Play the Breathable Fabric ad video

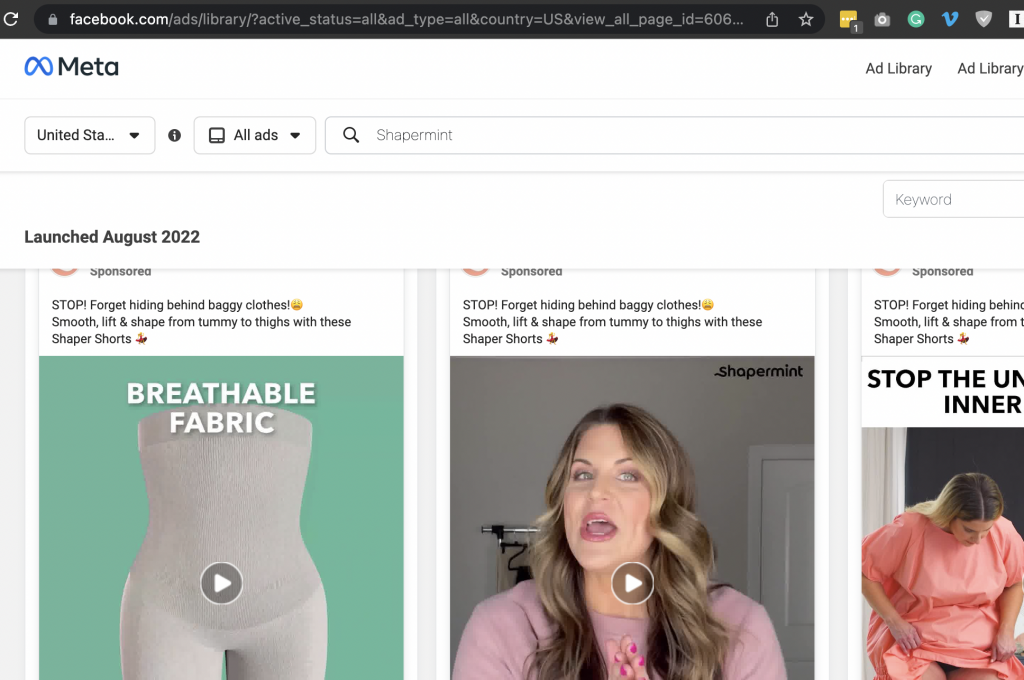(x=221, y=583)
